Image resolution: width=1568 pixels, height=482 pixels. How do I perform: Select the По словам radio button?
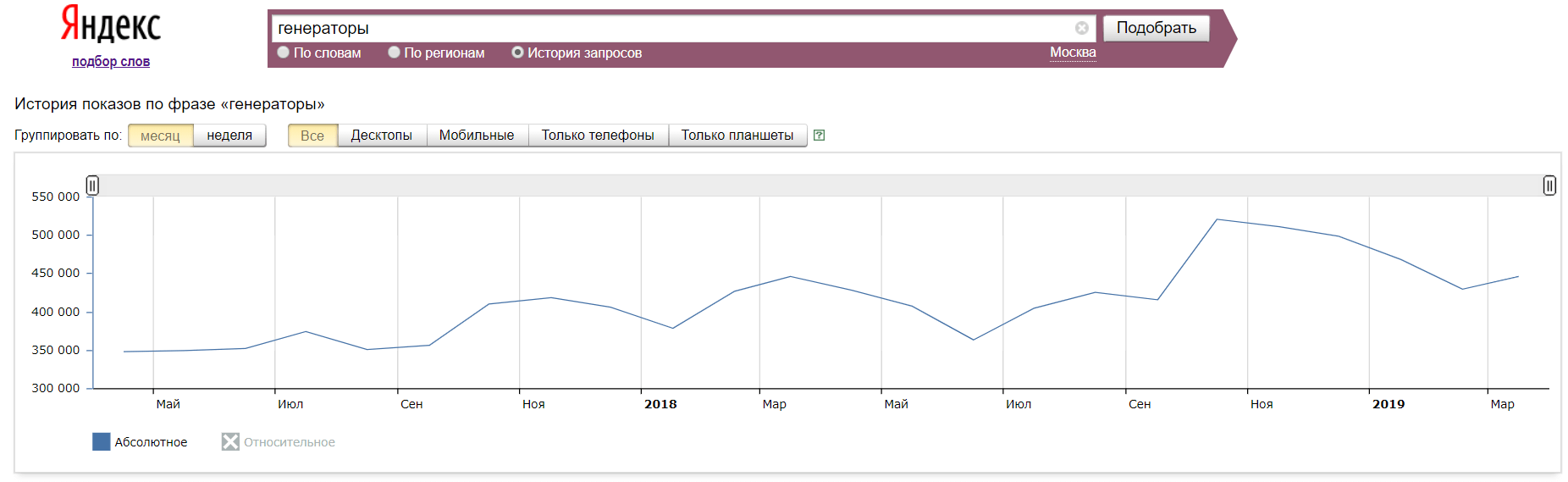click(x=284, y=53)
